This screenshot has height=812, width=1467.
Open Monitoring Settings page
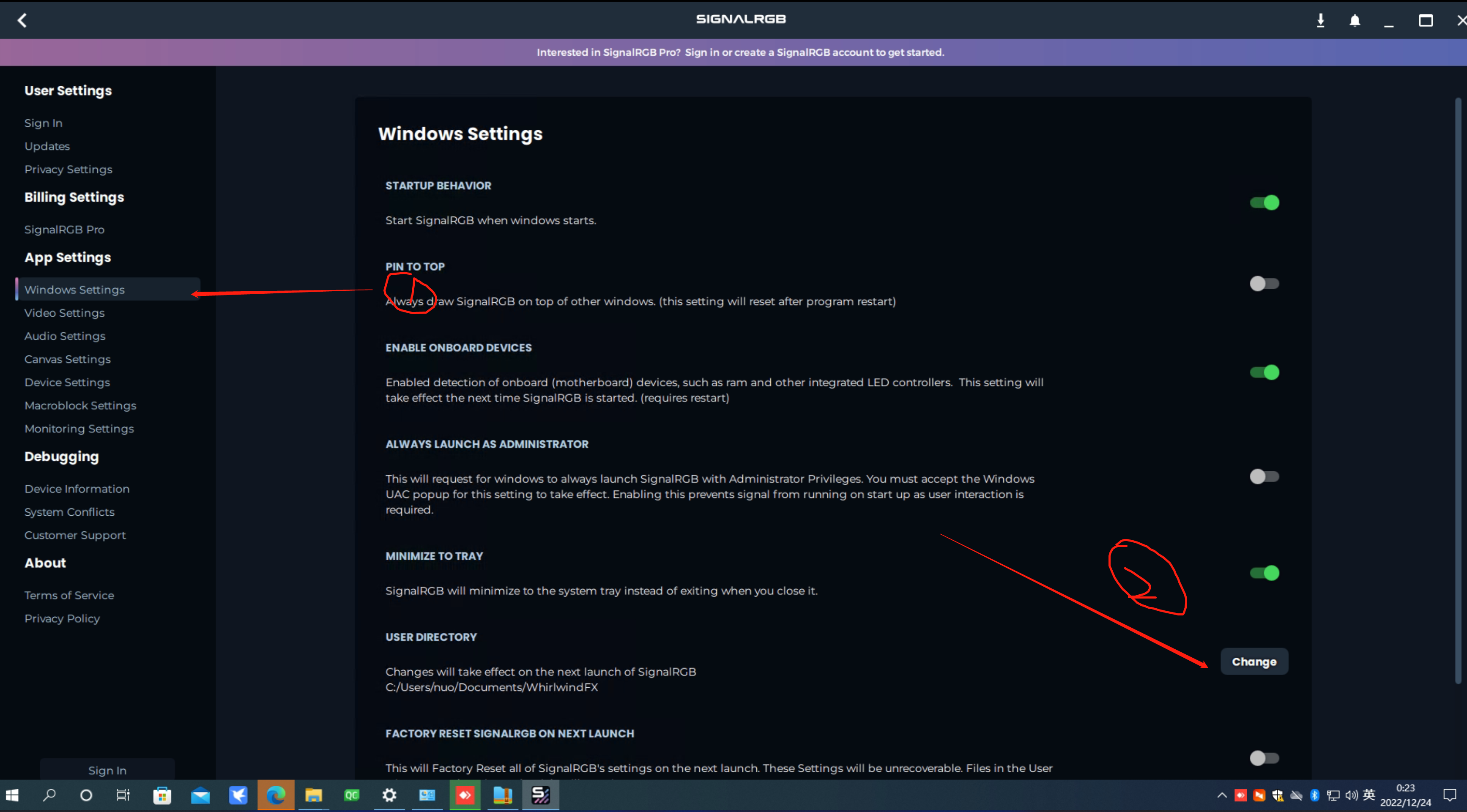click(79, 429)
